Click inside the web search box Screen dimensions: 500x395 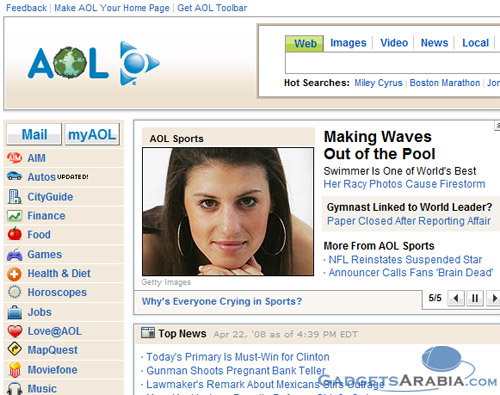pyautogui.click(x=392, y=63)
